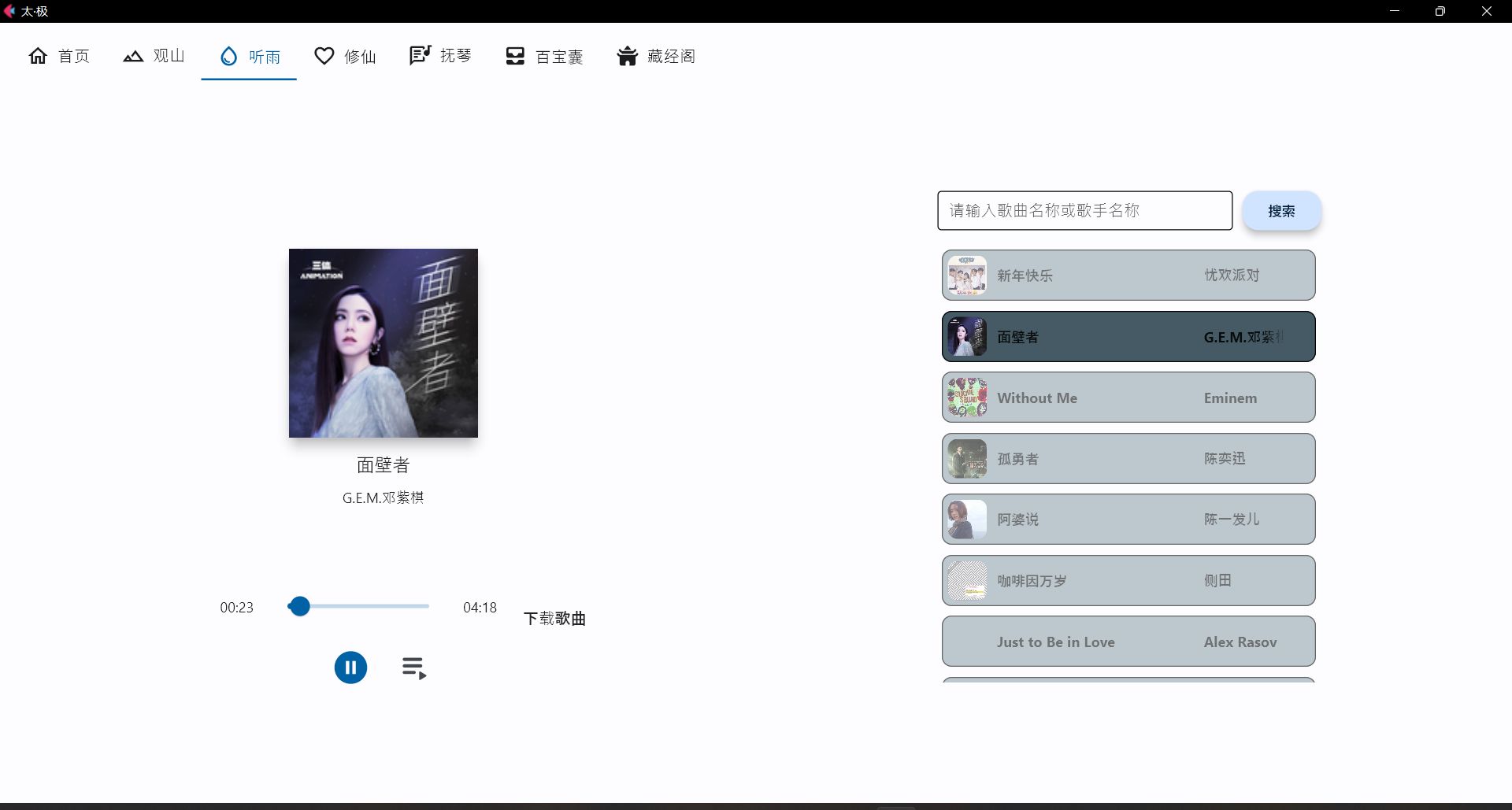The width and height of the screenshot is (1512, 810).
Task: Click the music note icon beside 抚琴
Action: pyautogui.click(x=420, y=56)
